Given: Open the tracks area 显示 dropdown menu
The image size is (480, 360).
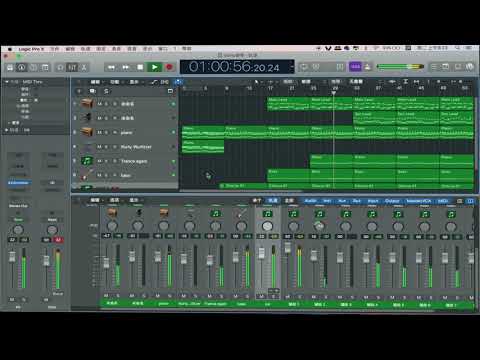Looking at the screenshot, I should tap(135, 82).
